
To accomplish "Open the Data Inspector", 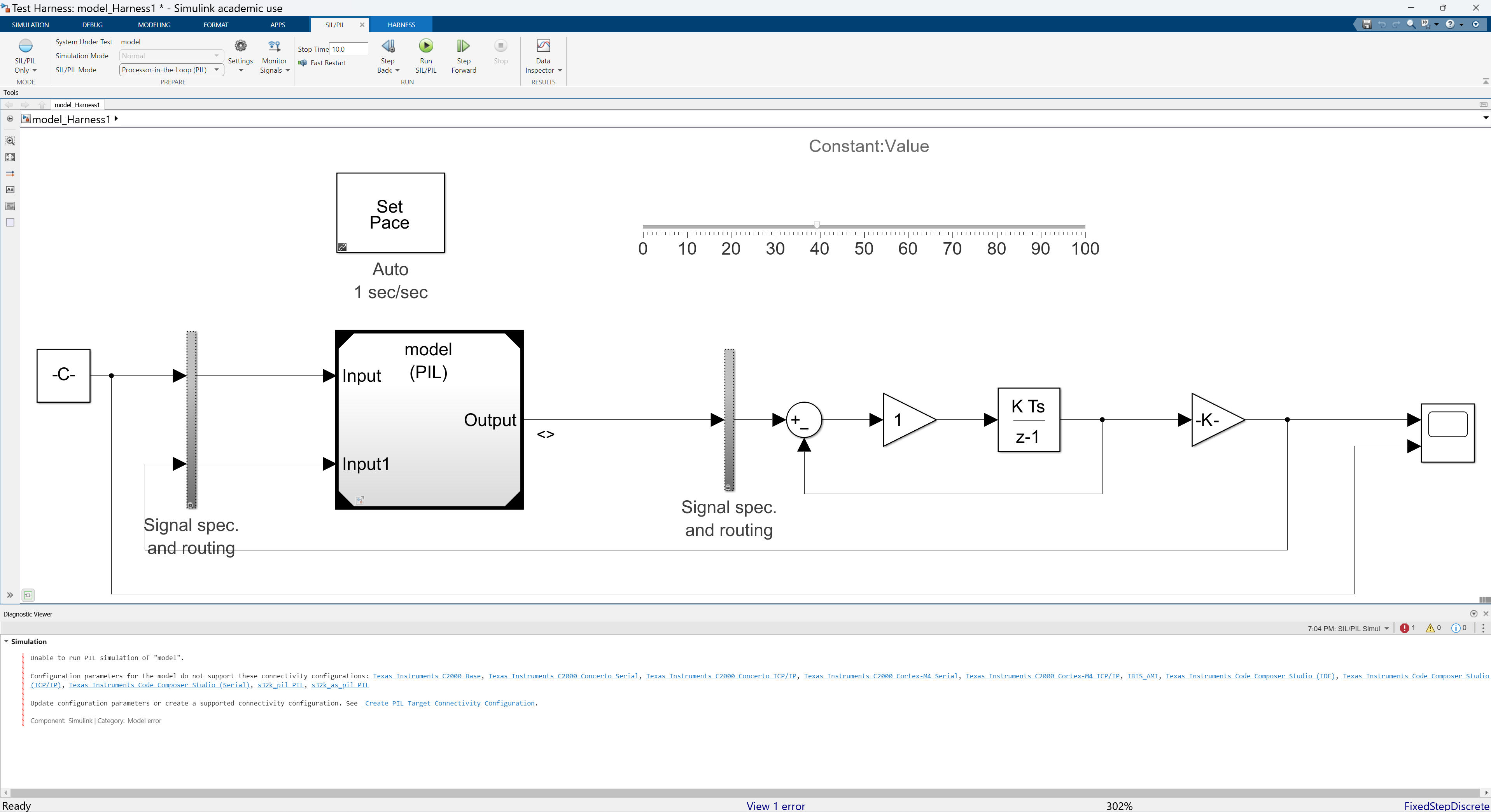I will 542,46.
